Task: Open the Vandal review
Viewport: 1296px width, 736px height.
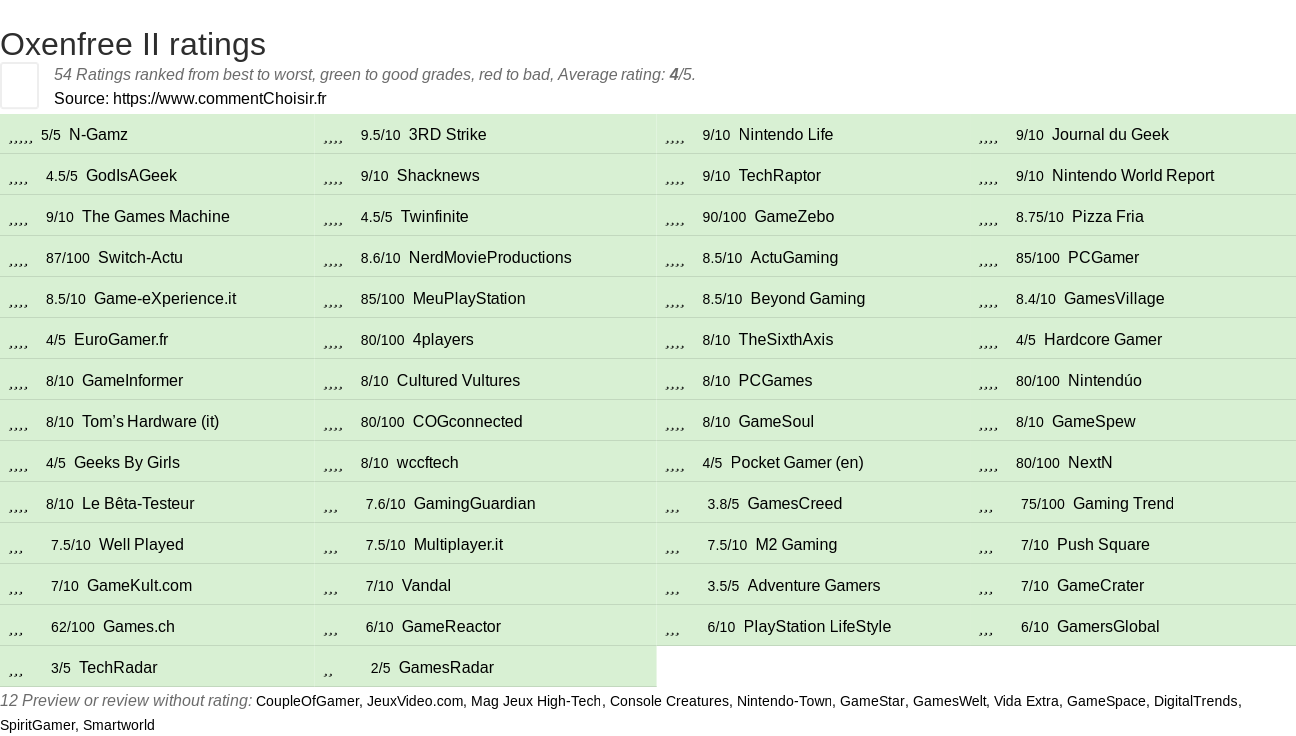Action: point(426,585)
